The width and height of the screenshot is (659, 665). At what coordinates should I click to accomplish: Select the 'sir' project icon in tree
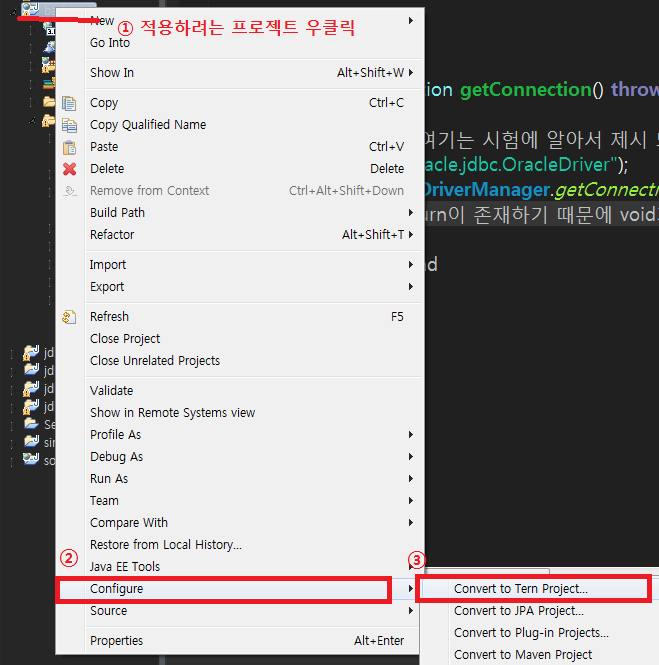[x=31, y=441]
